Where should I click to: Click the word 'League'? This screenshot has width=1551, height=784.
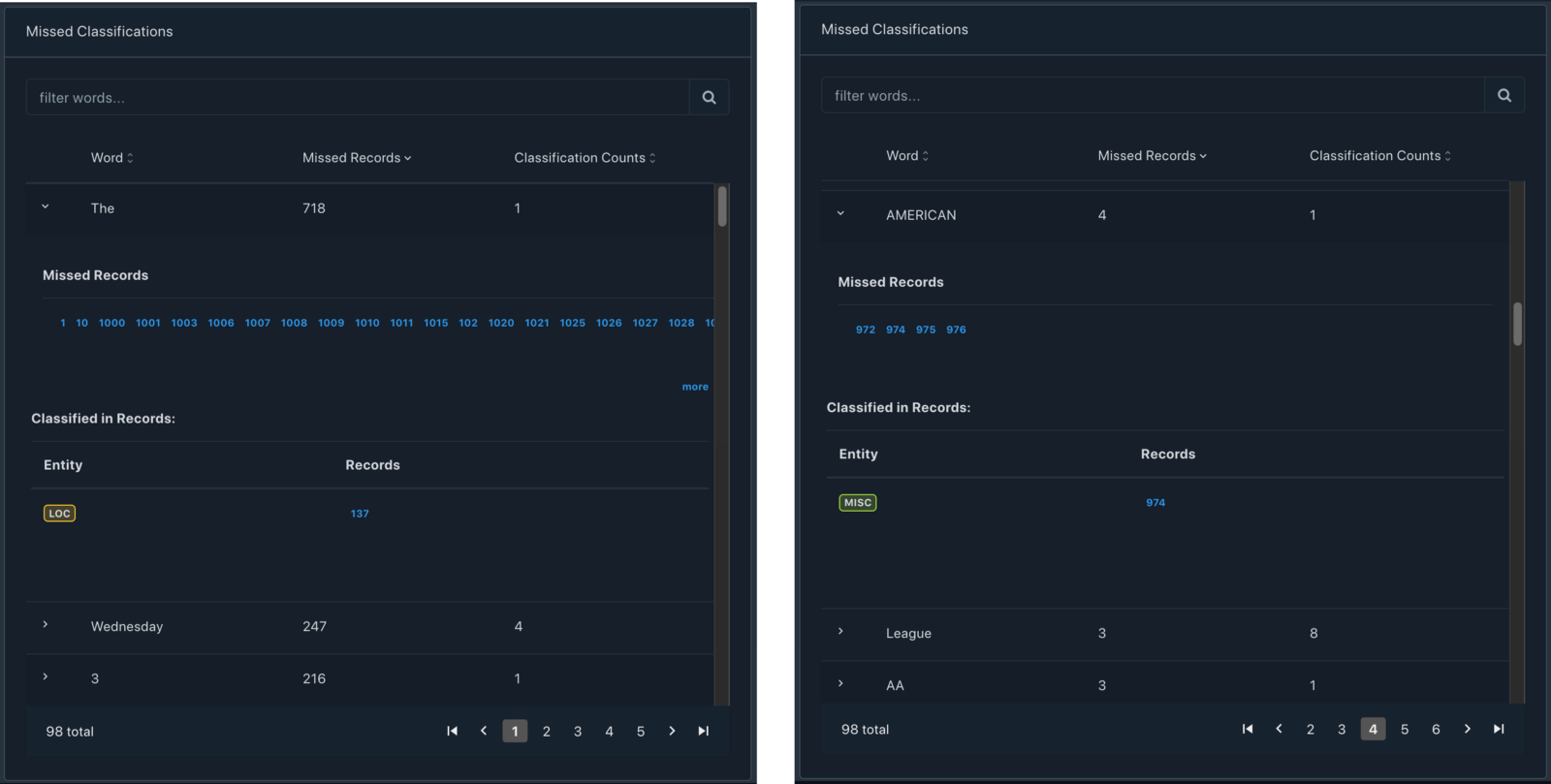click(908, 634)
